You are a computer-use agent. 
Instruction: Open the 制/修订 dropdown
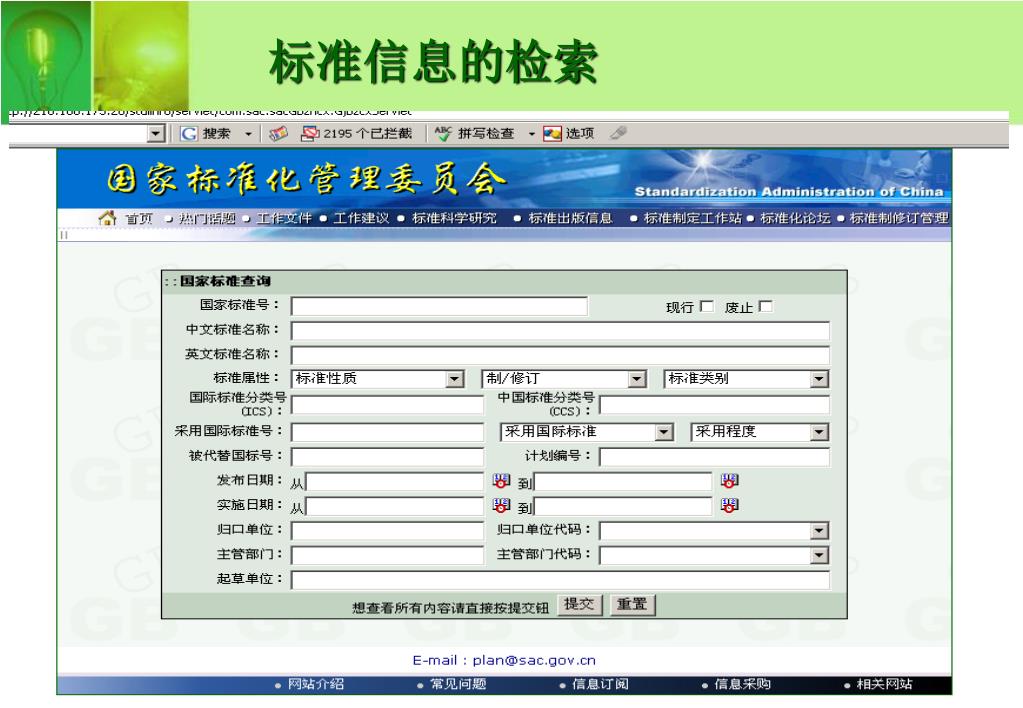pos(564,379)
